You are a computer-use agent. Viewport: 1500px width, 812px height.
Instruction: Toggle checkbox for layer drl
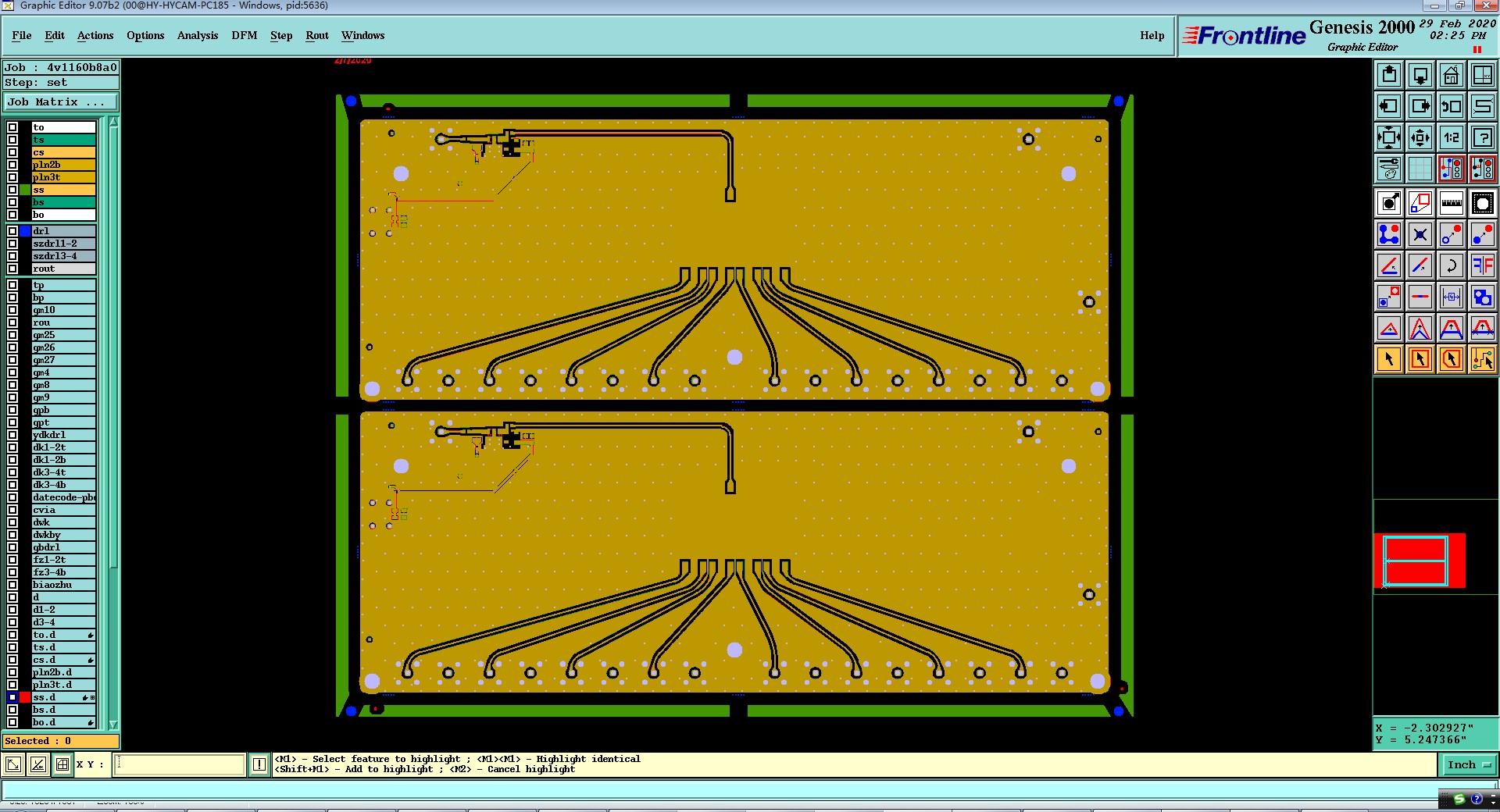point(12,231)
